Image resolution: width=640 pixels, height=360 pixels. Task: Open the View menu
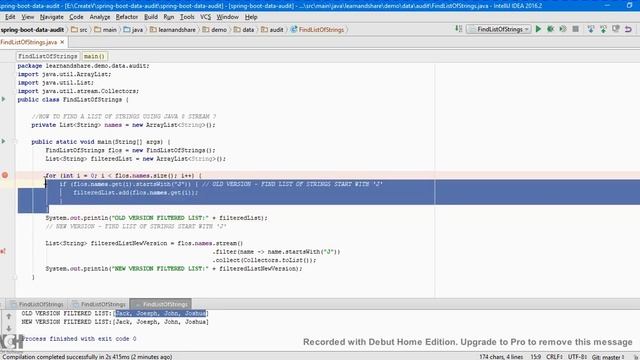click(x=27, y=17)
